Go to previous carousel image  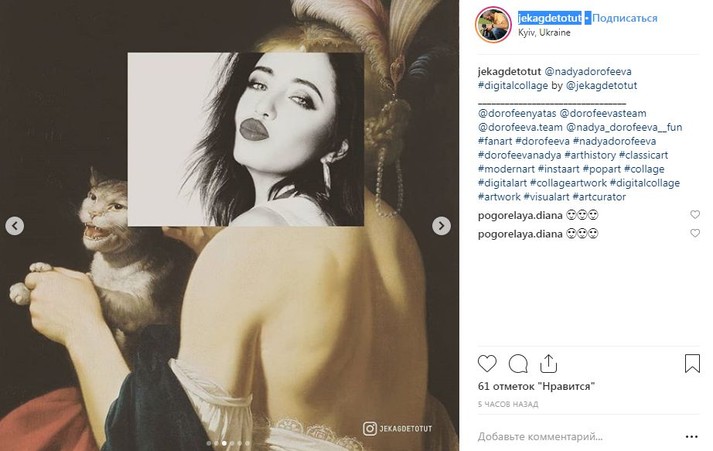[15, 226]
